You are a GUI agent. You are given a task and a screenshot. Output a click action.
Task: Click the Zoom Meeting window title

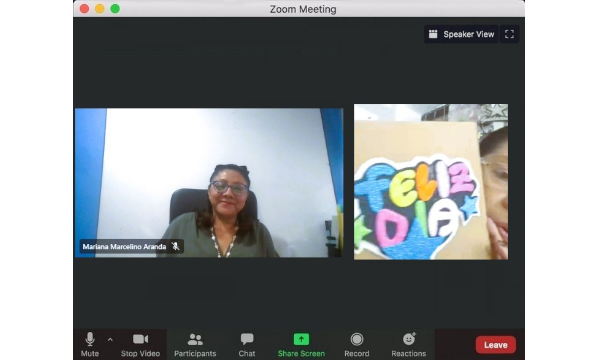[x=303, y=9]
